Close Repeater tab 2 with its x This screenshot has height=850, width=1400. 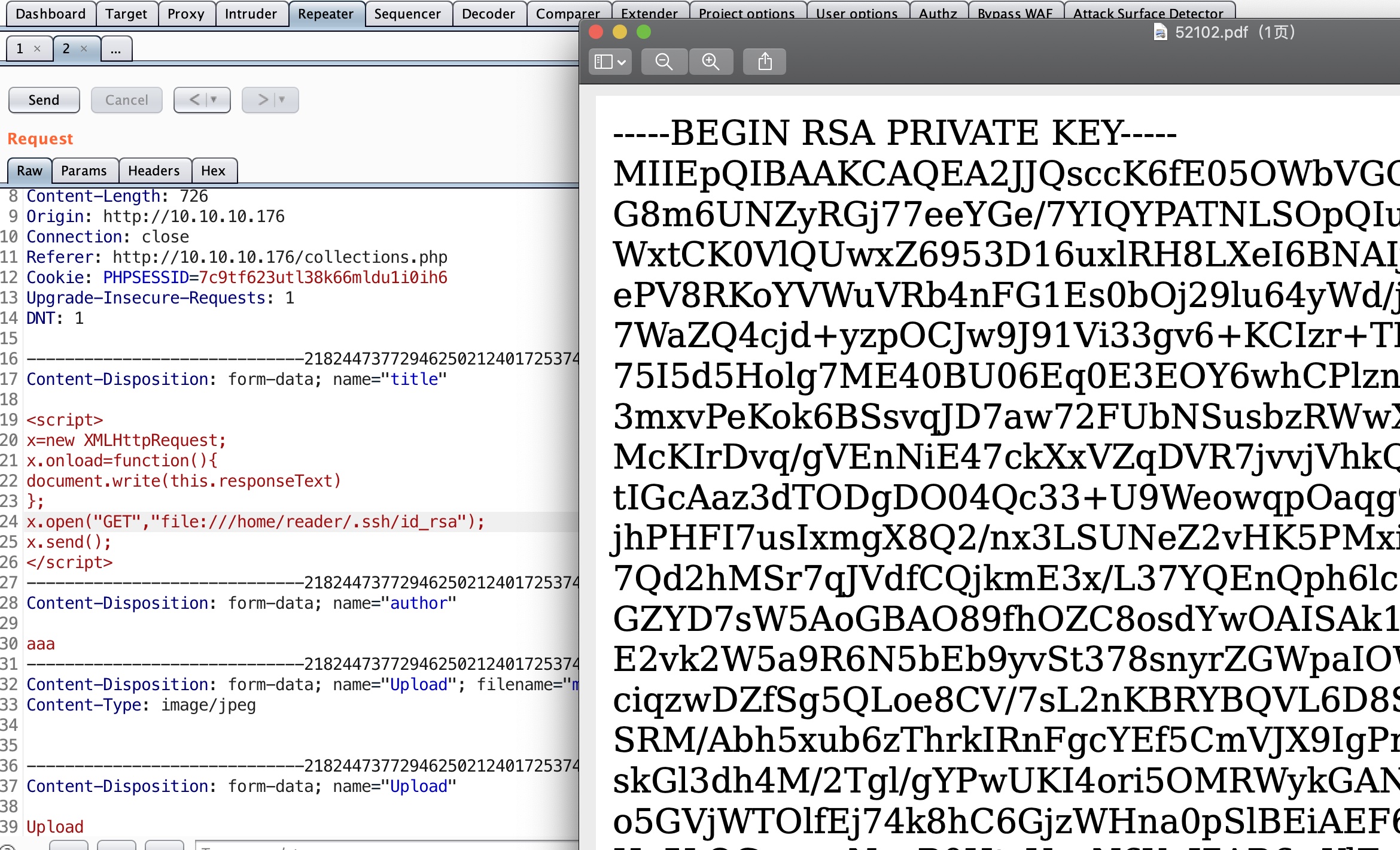coord(84,48)
